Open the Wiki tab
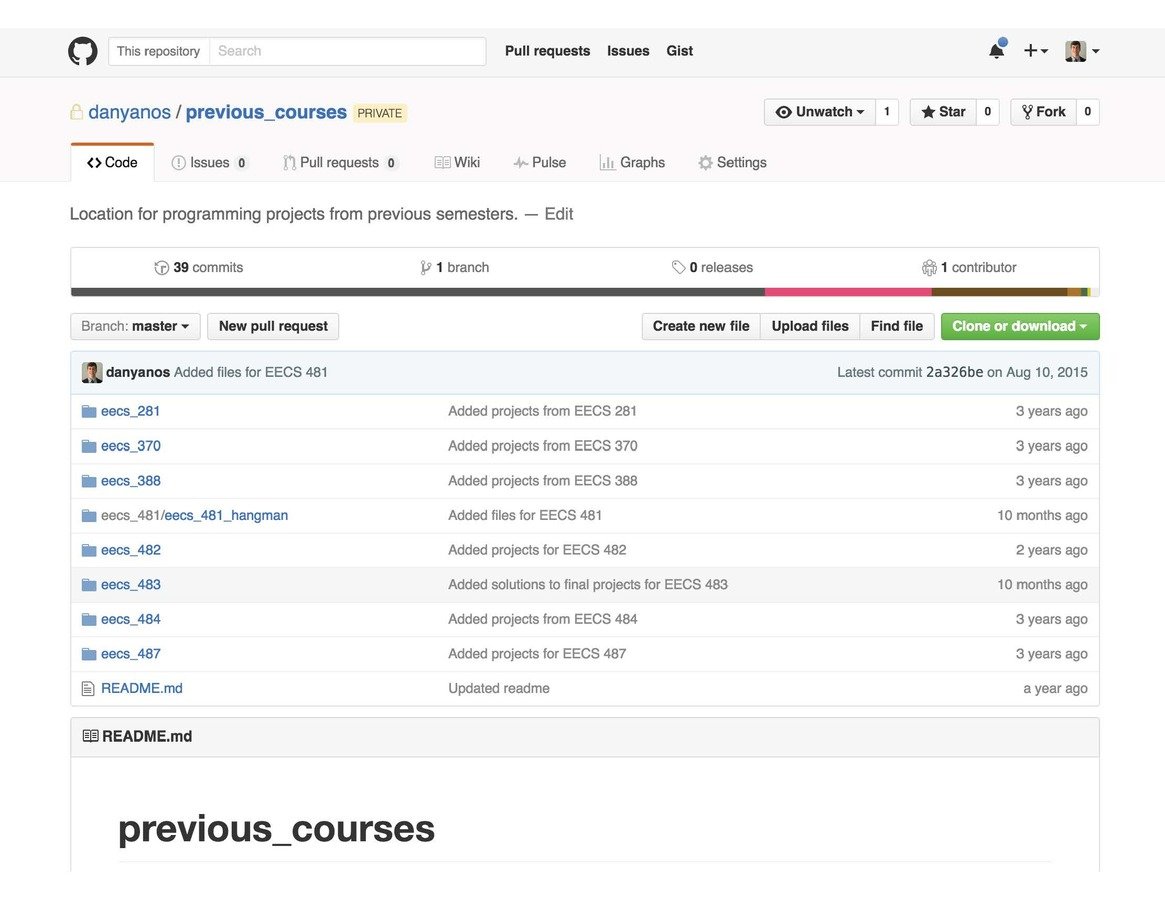Viewport: 1165px width, 900px height. [457, 163]
